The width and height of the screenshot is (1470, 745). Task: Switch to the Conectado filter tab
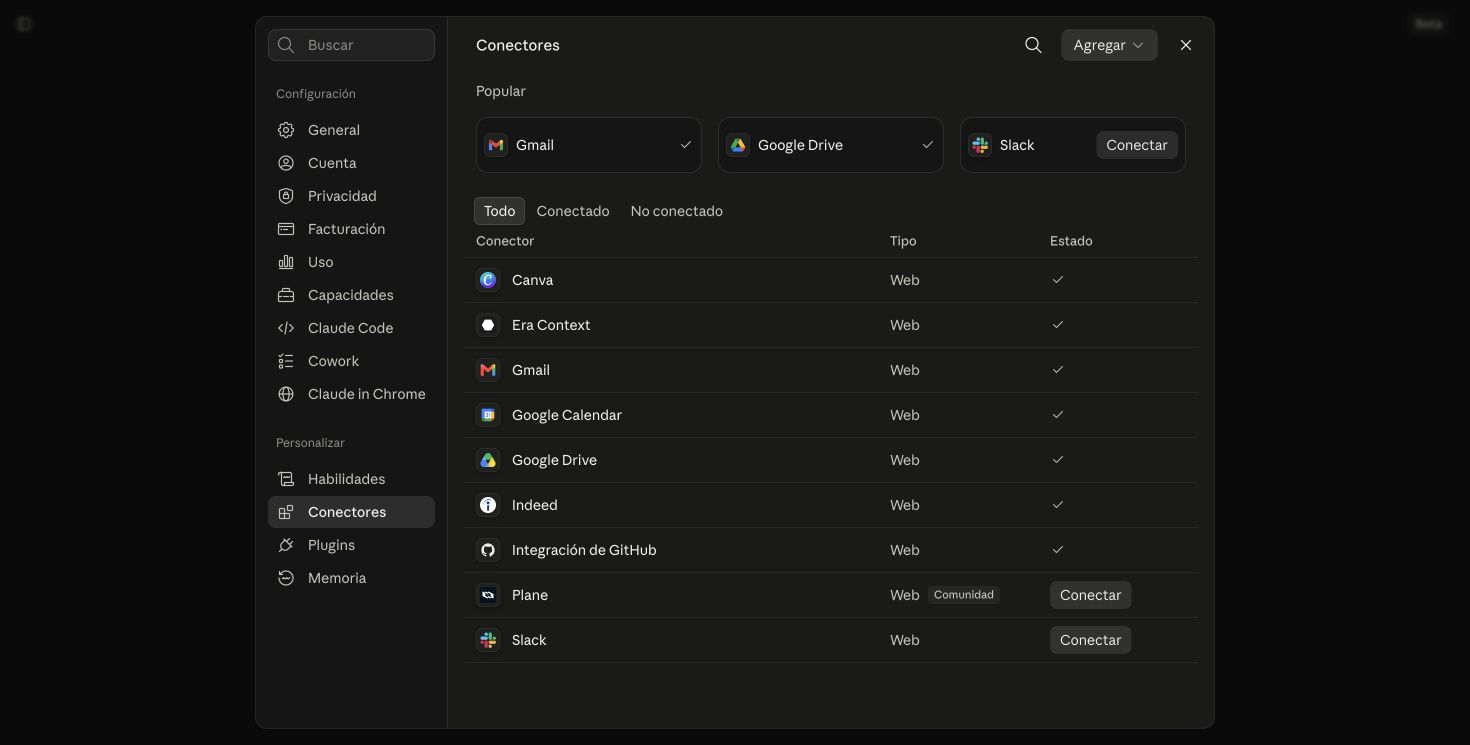tap(573, 211)
